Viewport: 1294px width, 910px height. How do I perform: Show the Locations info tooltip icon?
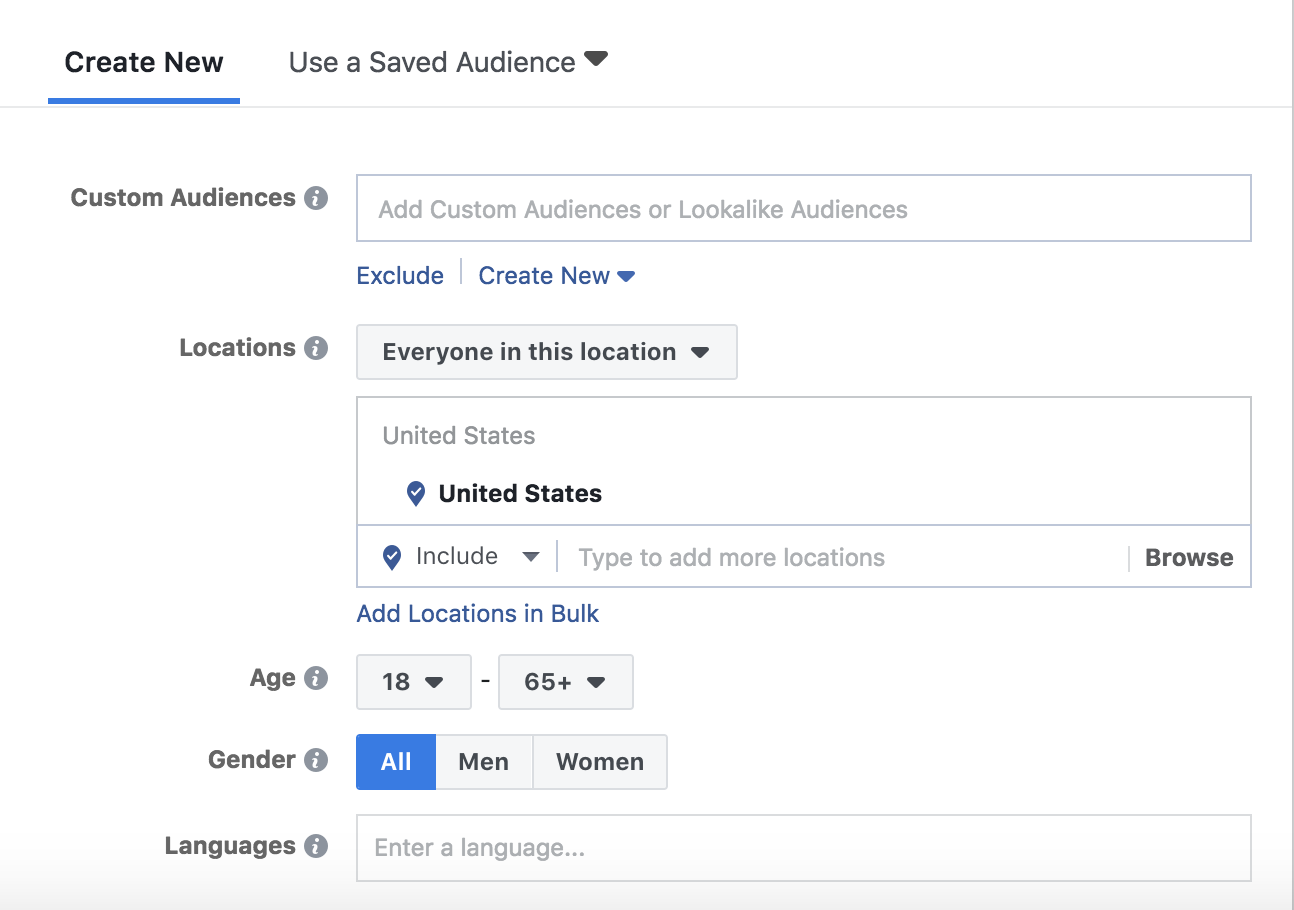[316, 348]
